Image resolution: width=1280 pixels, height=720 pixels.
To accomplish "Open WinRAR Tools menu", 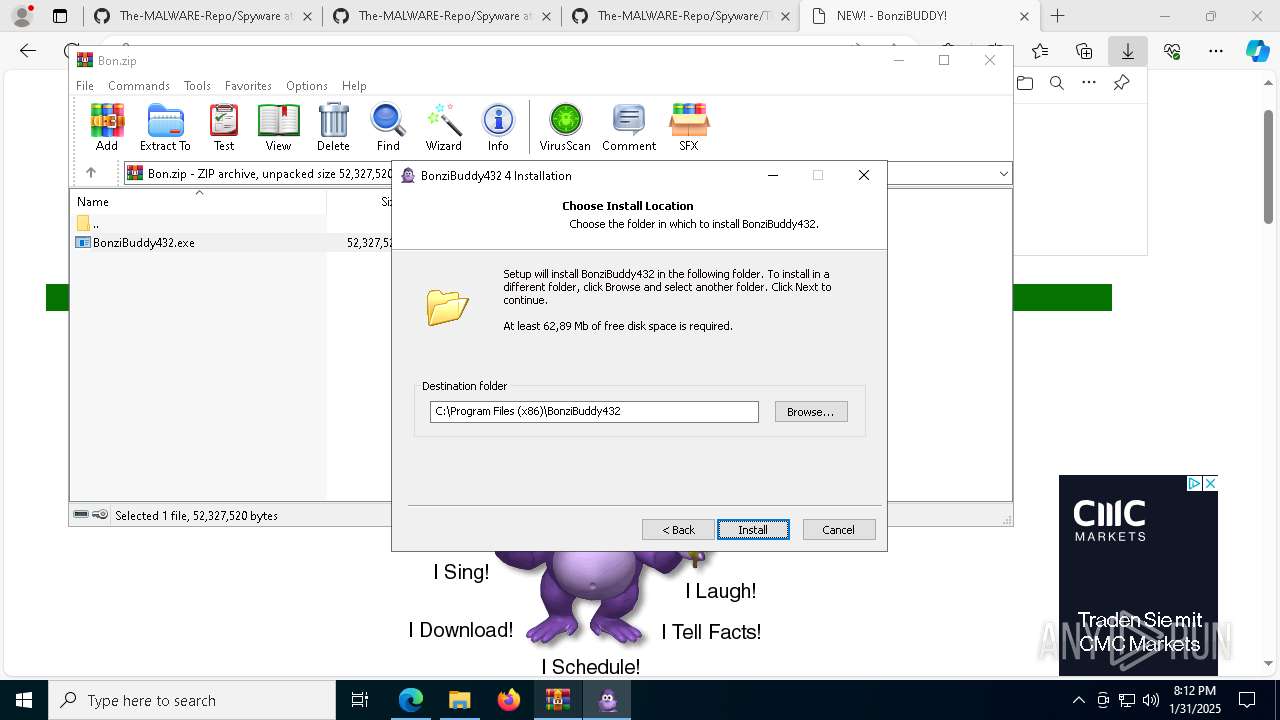I will pyautogui.click(x=197, y=86).
